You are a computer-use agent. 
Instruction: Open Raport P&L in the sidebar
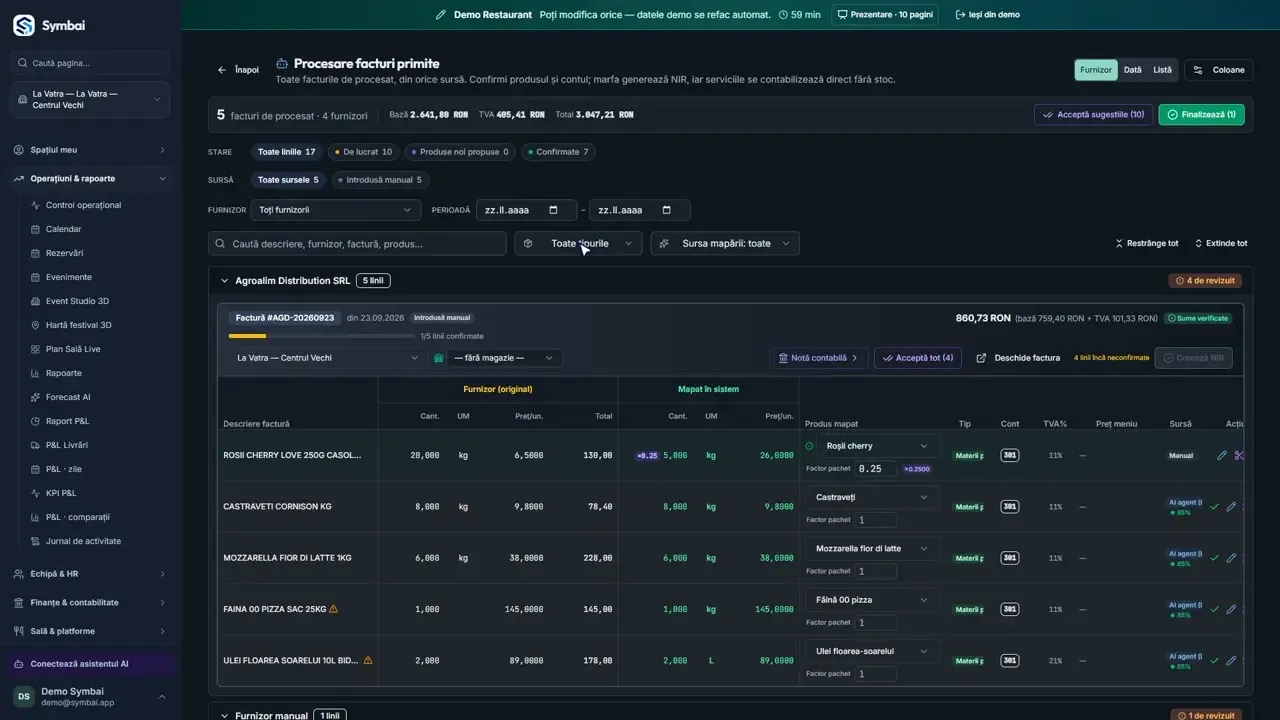pos(67,421)
